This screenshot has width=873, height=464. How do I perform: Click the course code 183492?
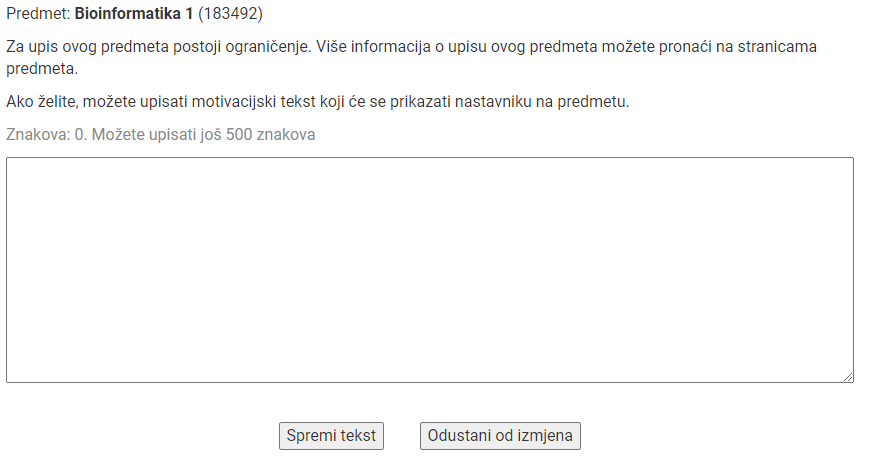(x=230, y=13)
